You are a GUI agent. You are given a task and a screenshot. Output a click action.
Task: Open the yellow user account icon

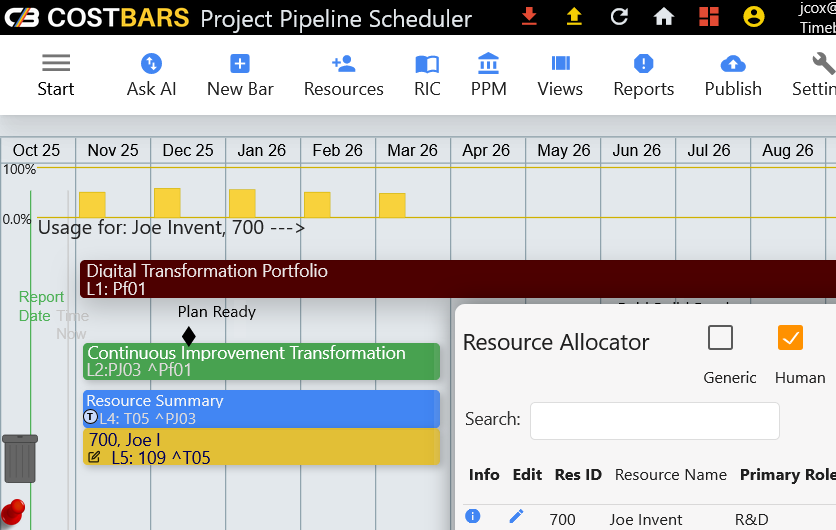[754, 17]
